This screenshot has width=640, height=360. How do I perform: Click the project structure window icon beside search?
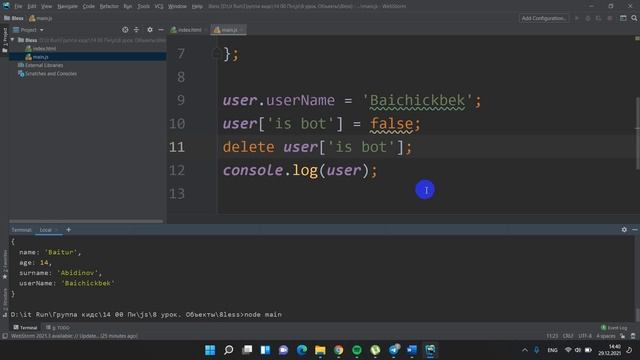(623, 18)
